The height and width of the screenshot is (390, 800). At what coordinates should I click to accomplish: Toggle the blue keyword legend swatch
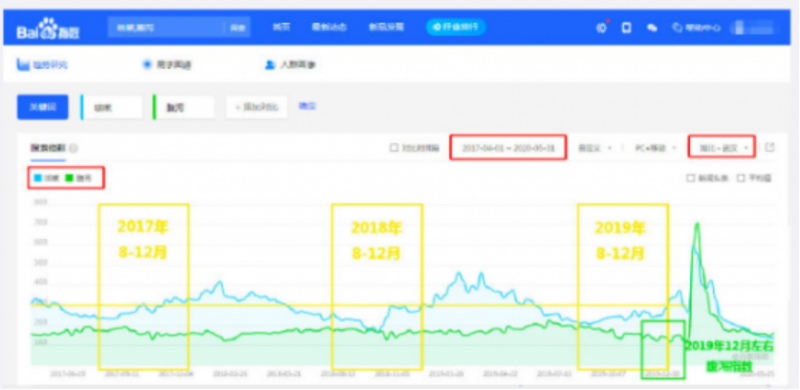point(37,178)
